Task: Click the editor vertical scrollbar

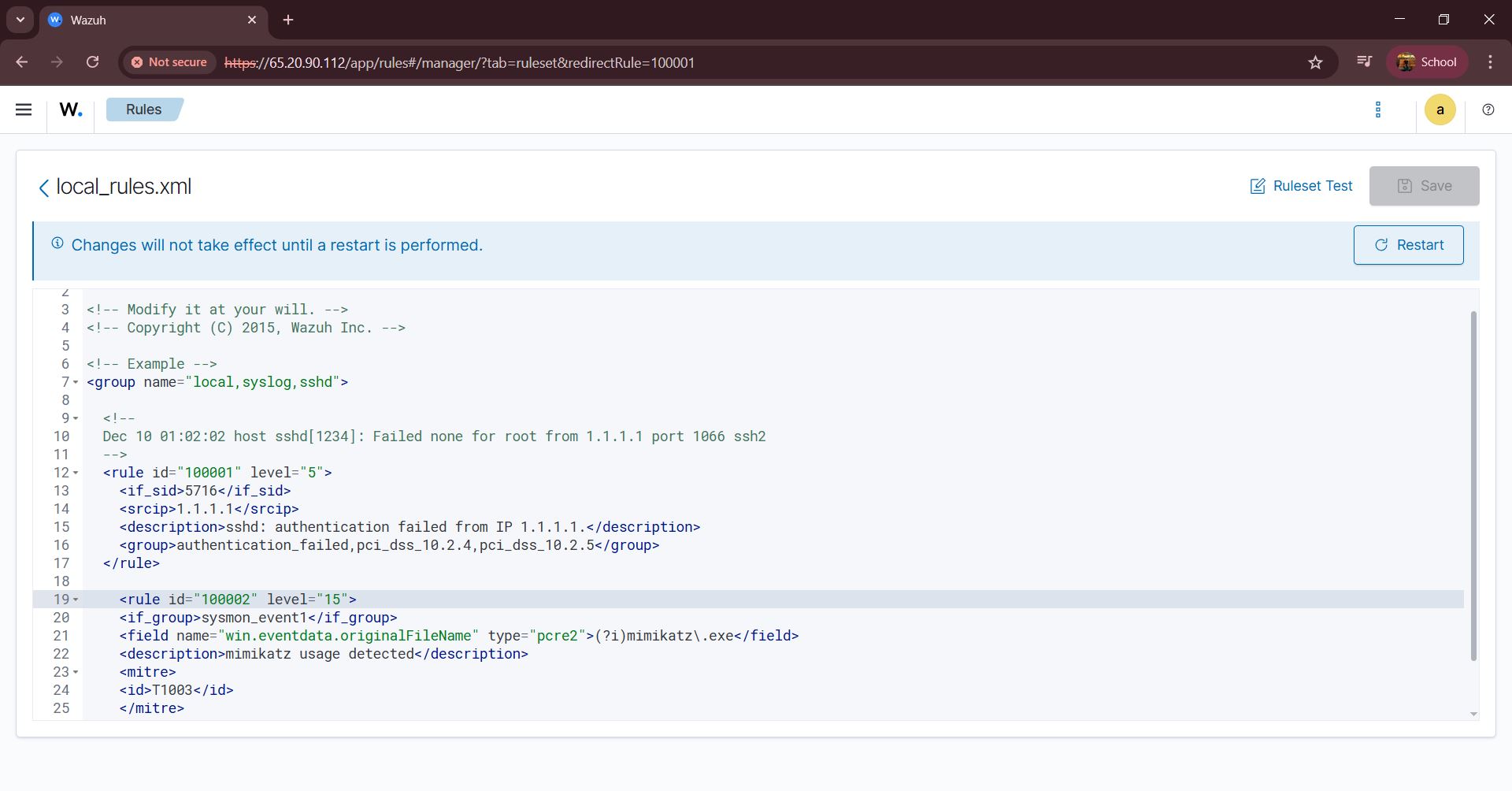Action: point(1473,485)
